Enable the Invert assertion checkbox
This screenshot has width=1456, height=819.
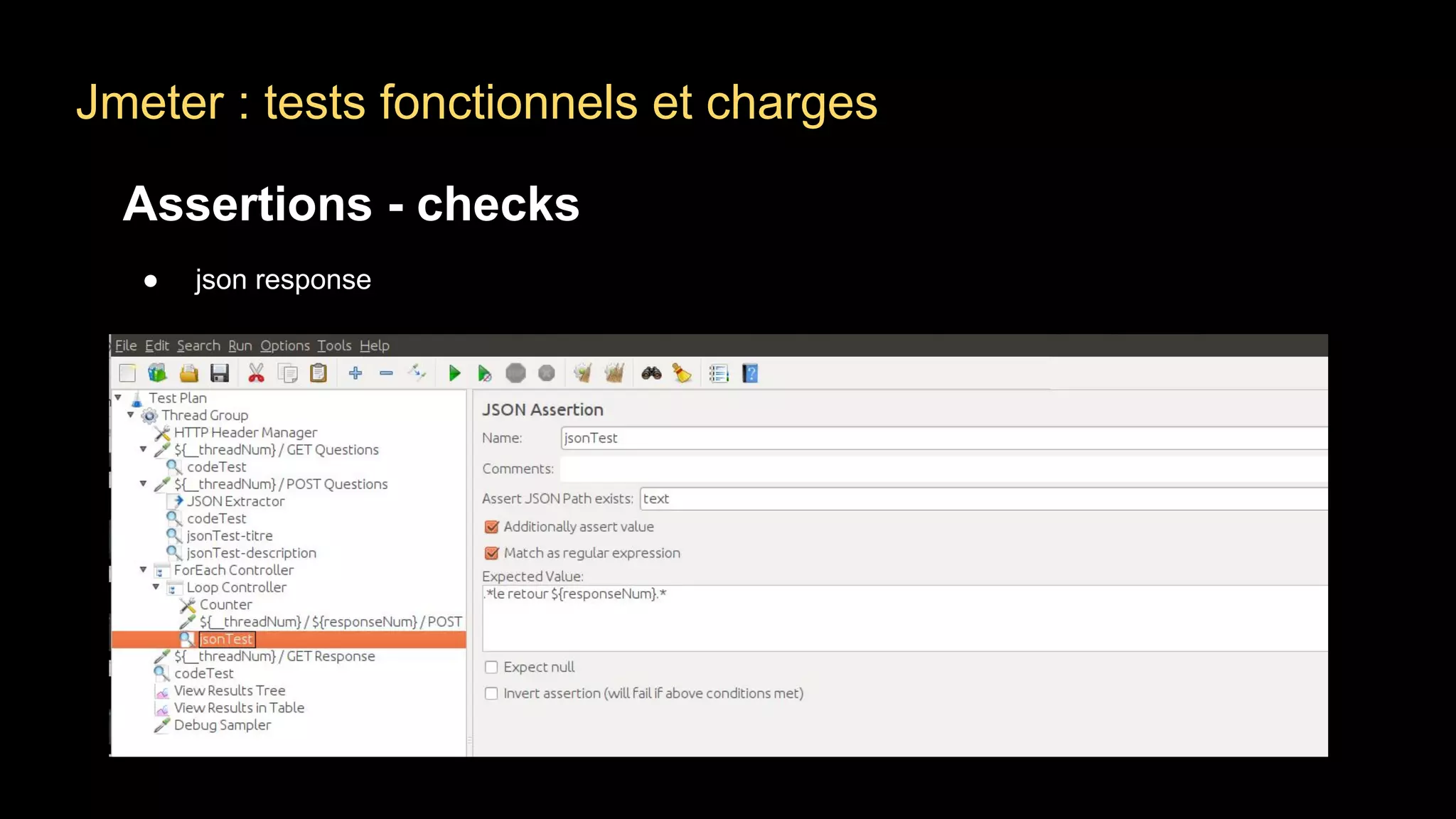click(x=491, y=693)
